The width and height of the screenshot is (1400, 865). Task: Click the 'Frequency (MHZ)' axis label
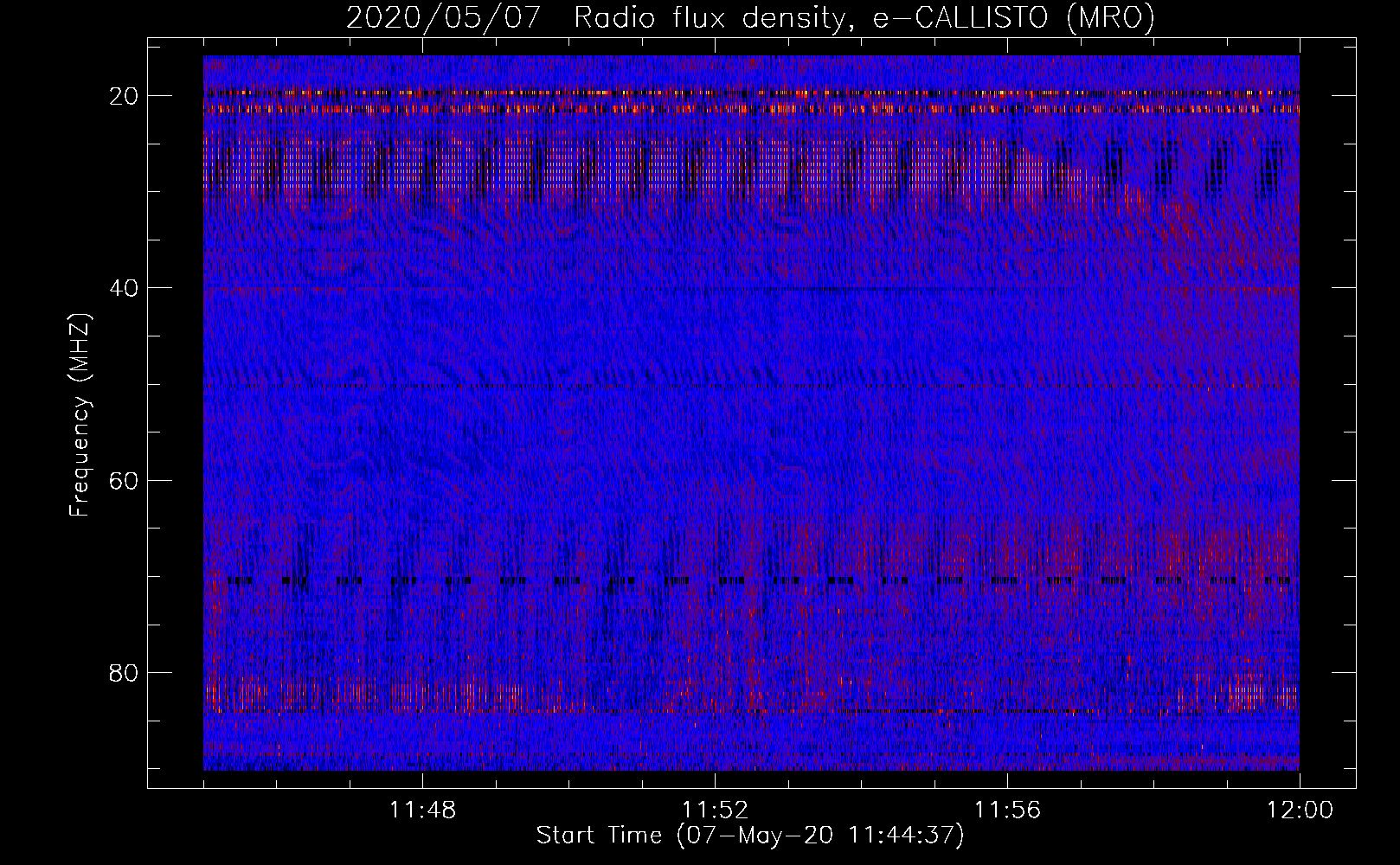[x=80, y=416]
